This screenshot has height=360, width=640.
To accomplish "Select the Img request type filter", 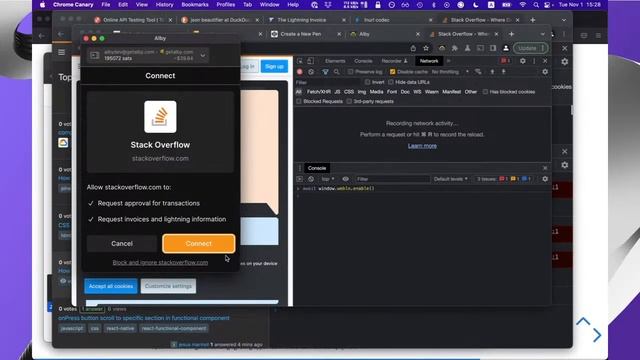I will 362,92.
